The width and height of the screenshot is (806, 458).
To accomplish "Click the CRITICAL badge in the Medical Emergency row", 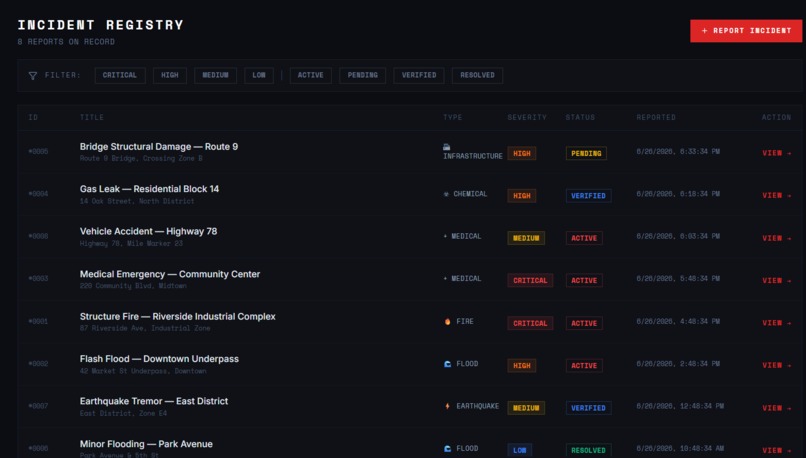I will tap(530, 281).
